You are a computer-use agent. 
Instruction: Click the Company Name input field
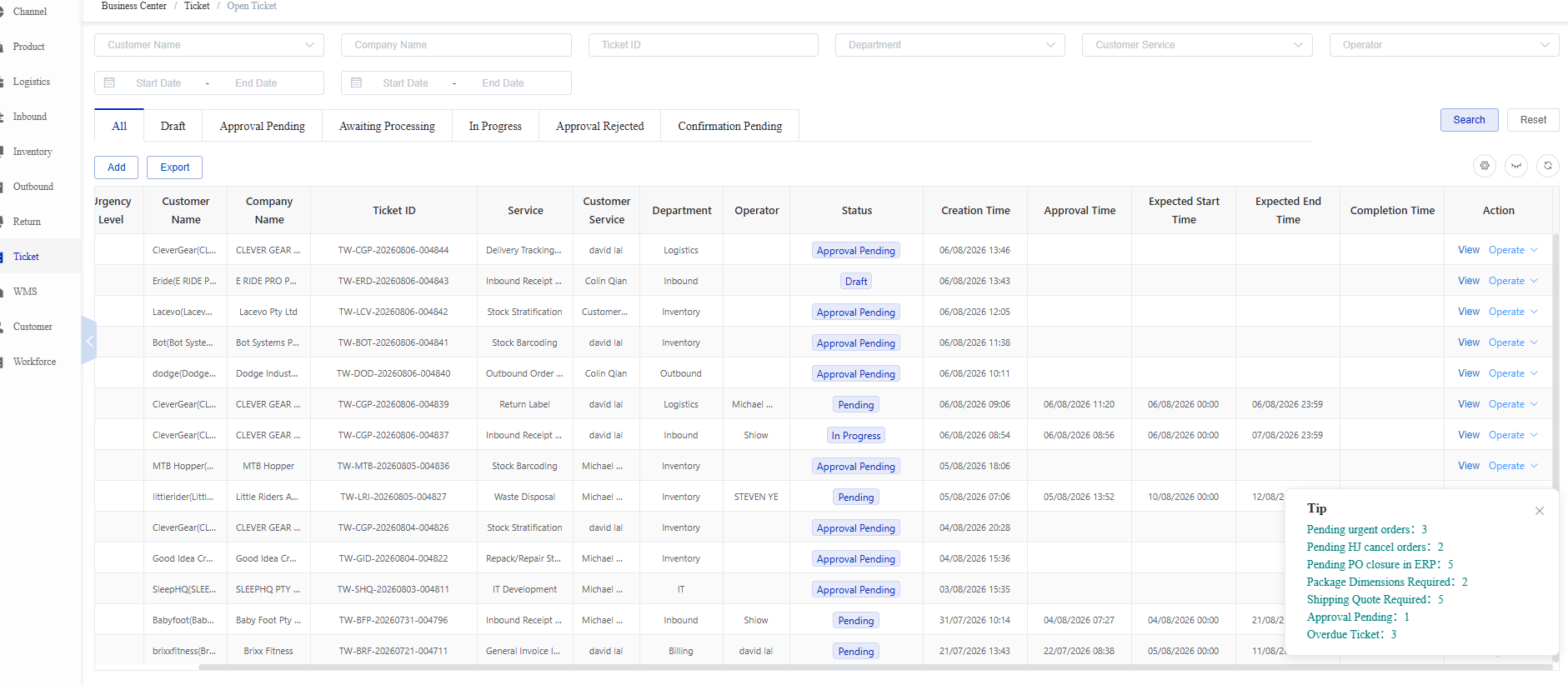coord(456,45)
